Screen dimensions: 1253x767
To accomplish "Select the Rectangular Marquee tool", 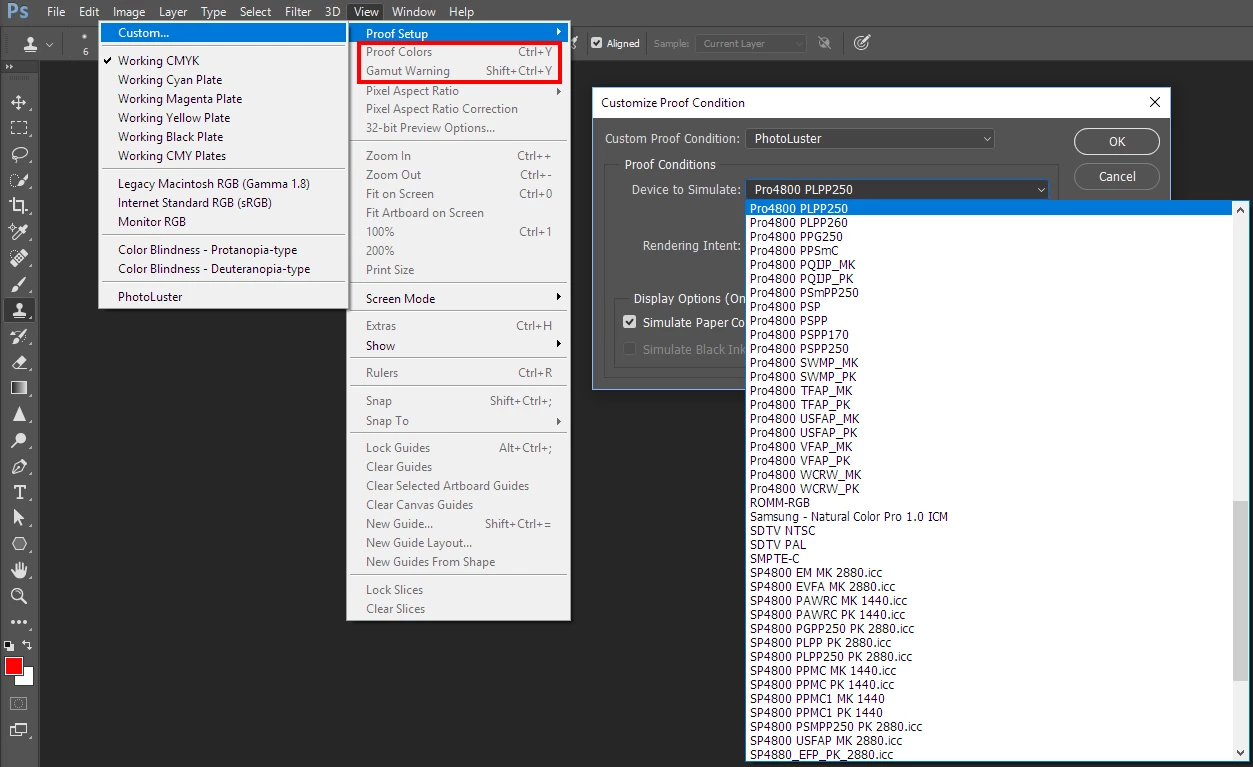I will 18,128.
